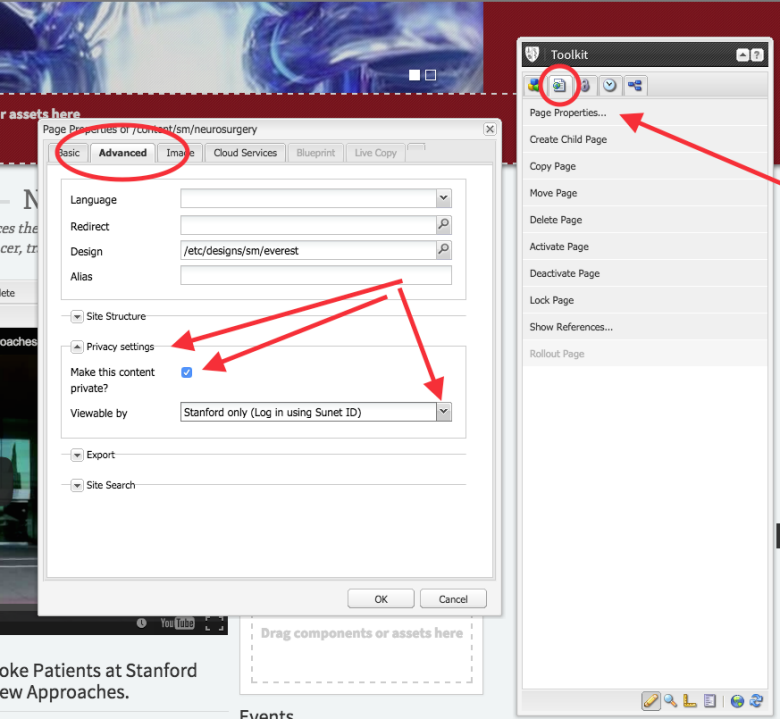Switch to Design mode with the ruler icon
This screenshot has height=719, width=780.
pyautogui.click(x=689, y=701)
